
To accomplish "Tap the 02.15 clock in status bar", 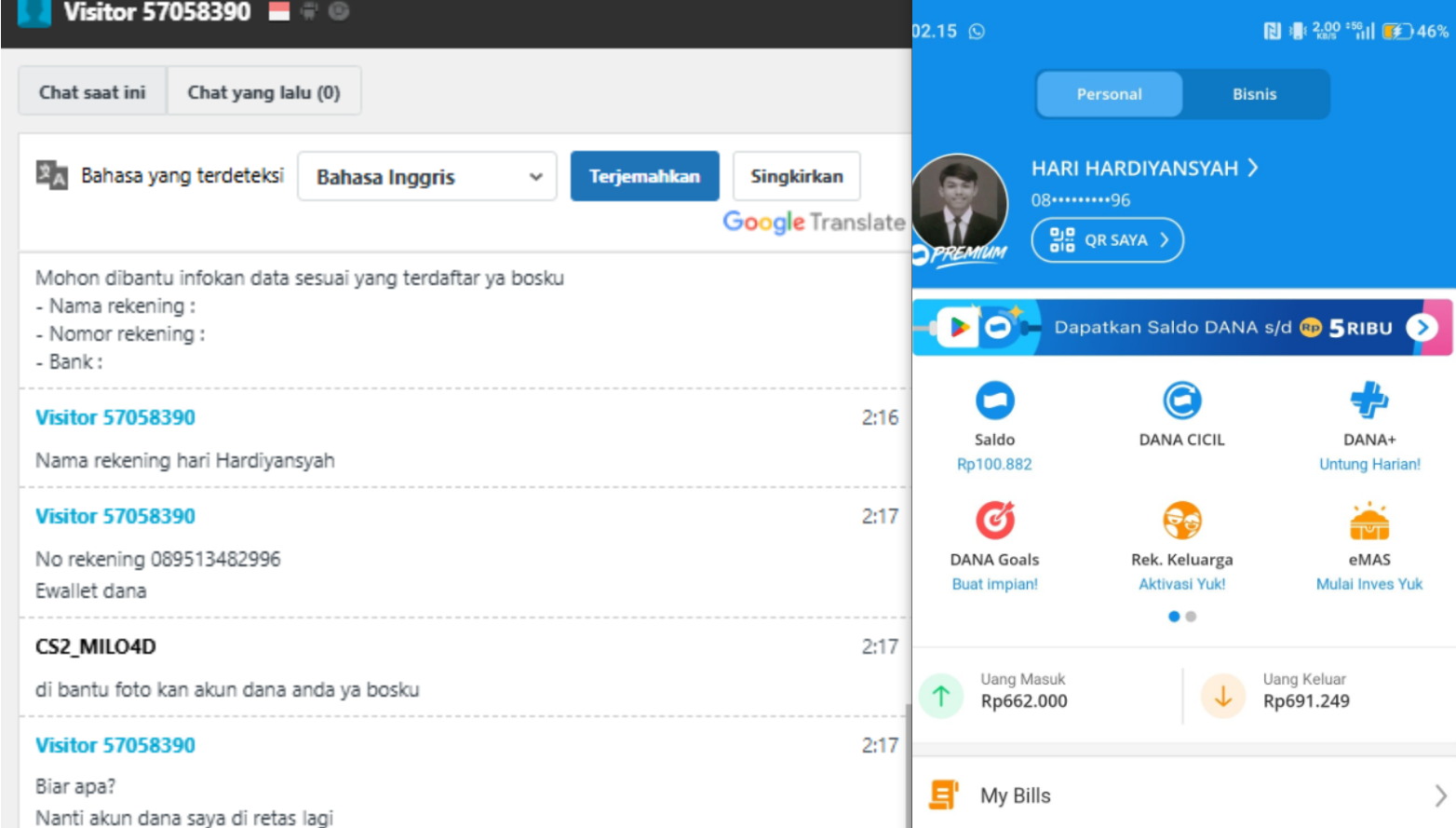I will (935, 31).
